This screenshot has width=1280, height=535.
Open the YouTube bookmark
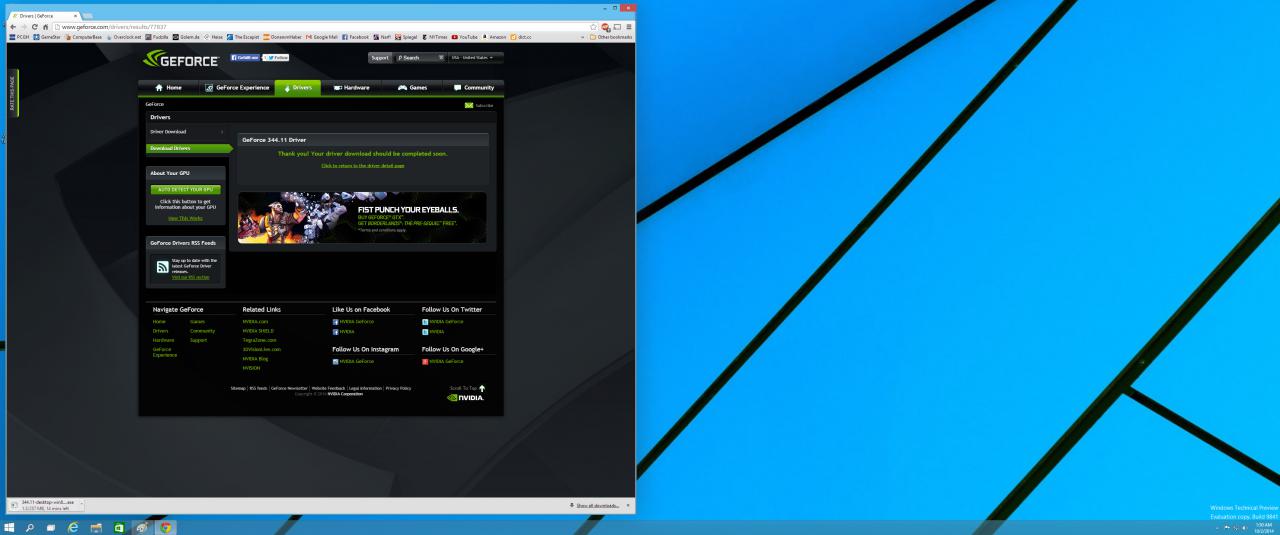tap(465, 37)
